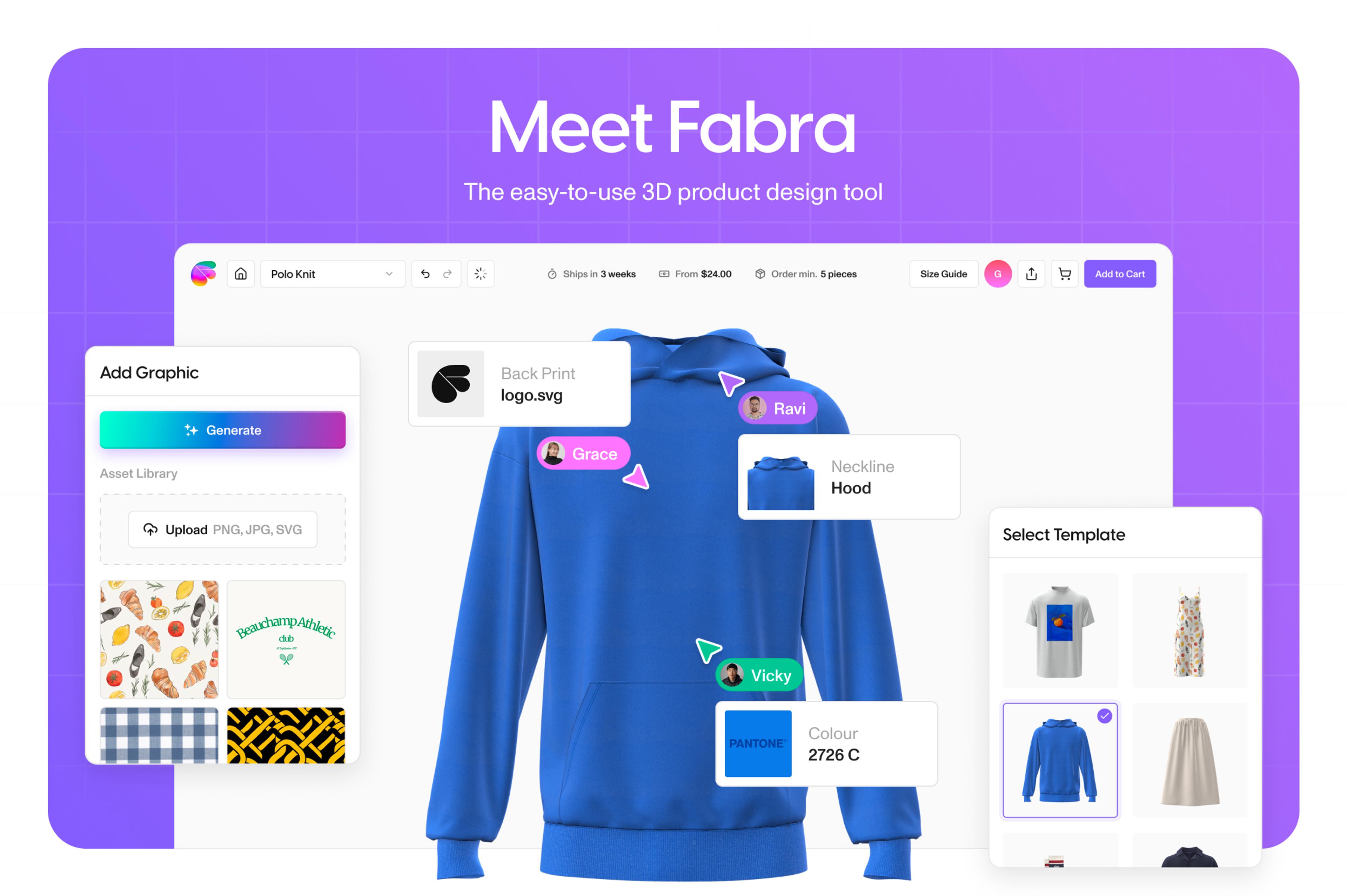Click the share/export icon in header
Screen dimensions: 1347x896
(x=1031, y=273)
